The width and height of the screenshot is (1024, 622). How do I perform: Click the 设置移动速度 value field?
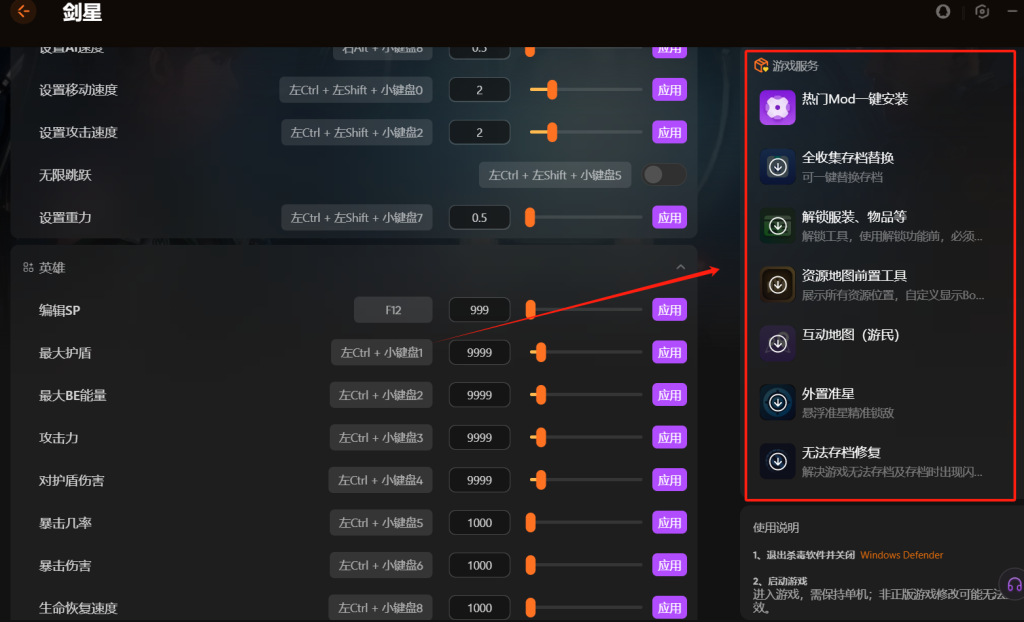point(479,90)
